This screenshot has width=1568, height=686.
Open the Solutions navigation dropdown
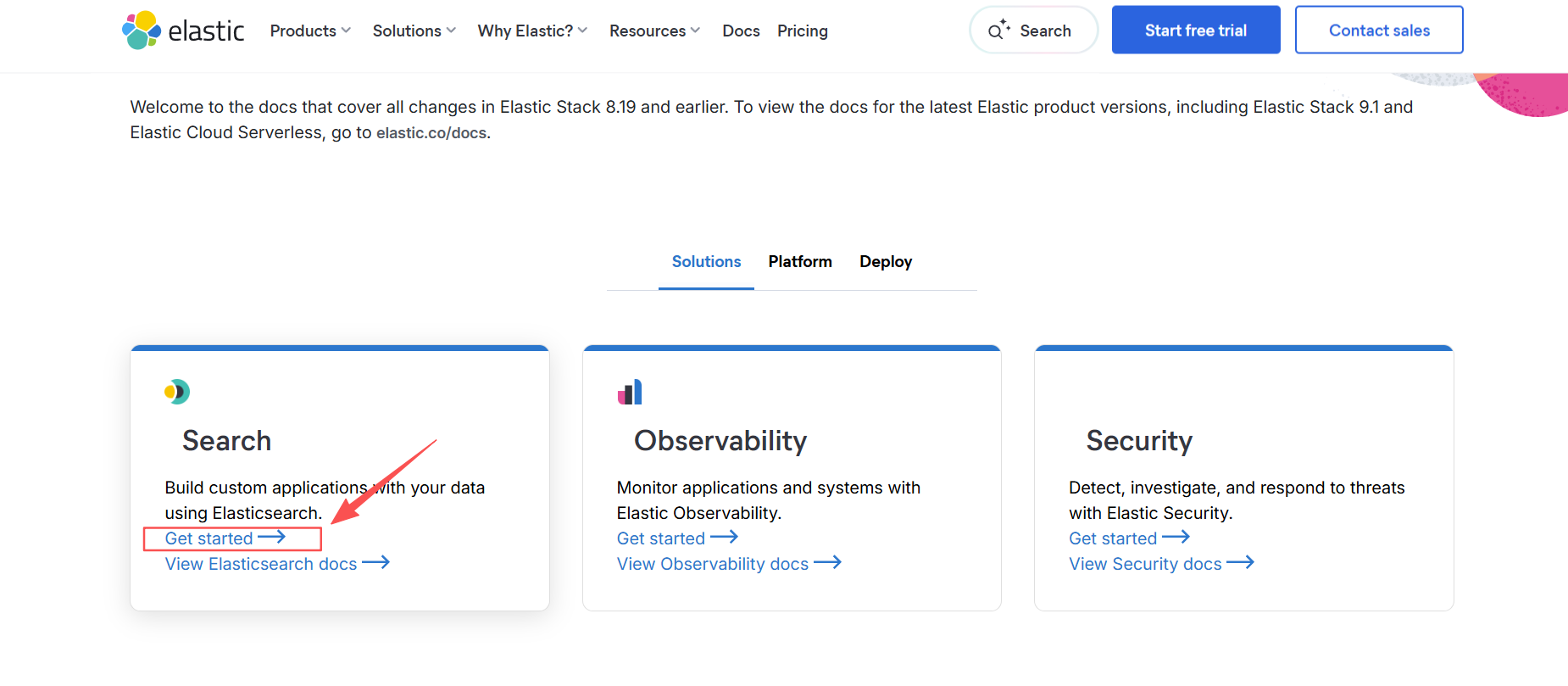click(x=414, y=31)
